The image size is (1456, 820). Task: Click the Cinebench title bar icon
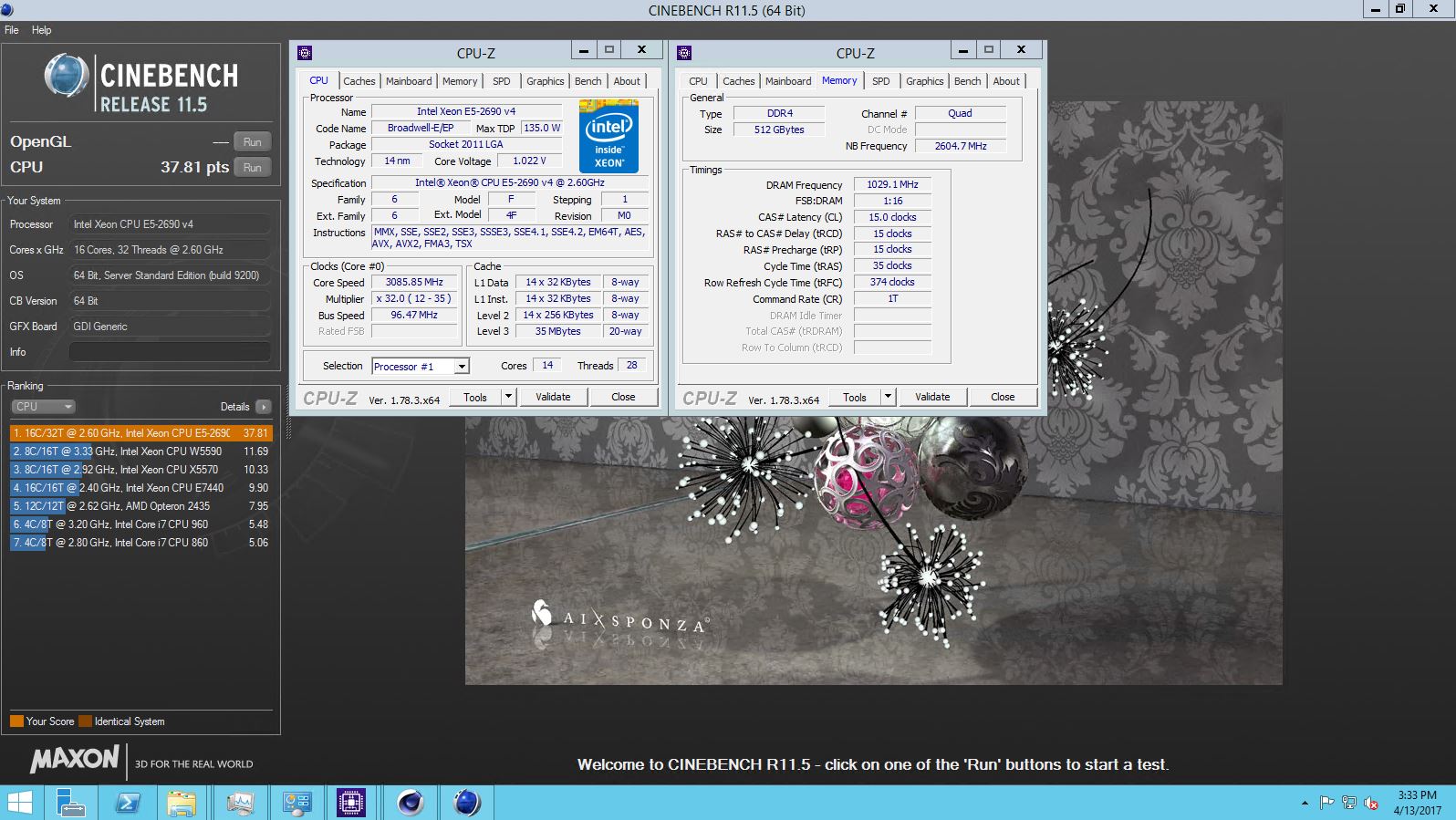tap(8, 10)
